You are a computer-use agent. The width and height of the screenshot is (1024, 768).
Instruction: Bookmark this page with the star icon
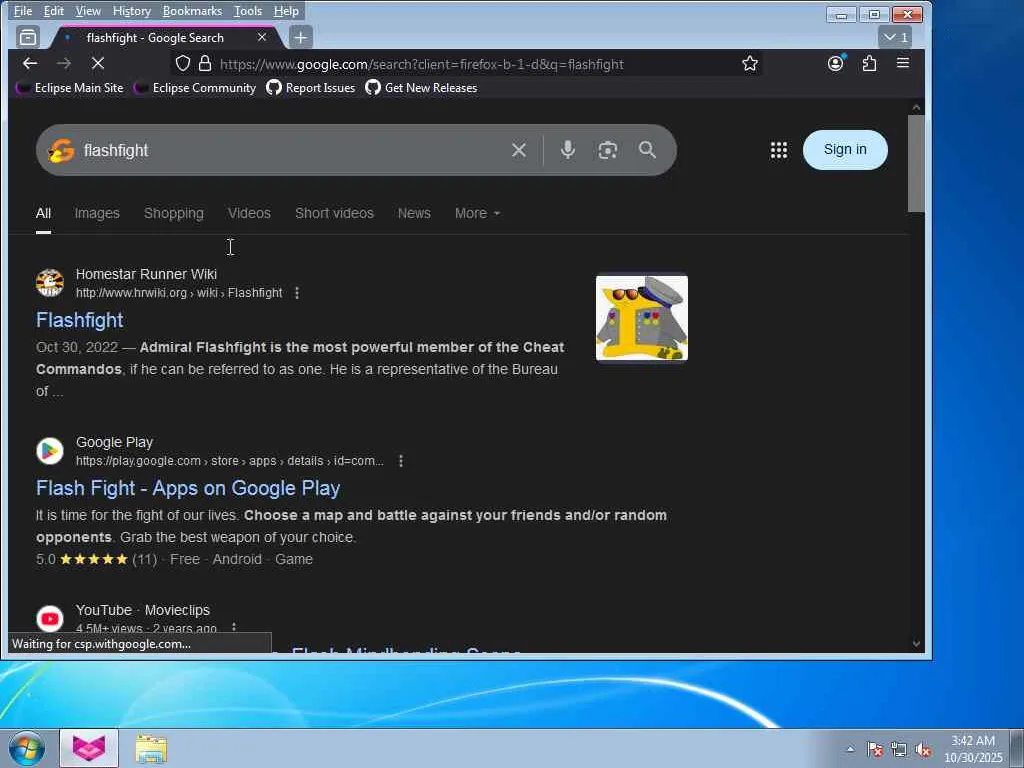pos(750,63)
